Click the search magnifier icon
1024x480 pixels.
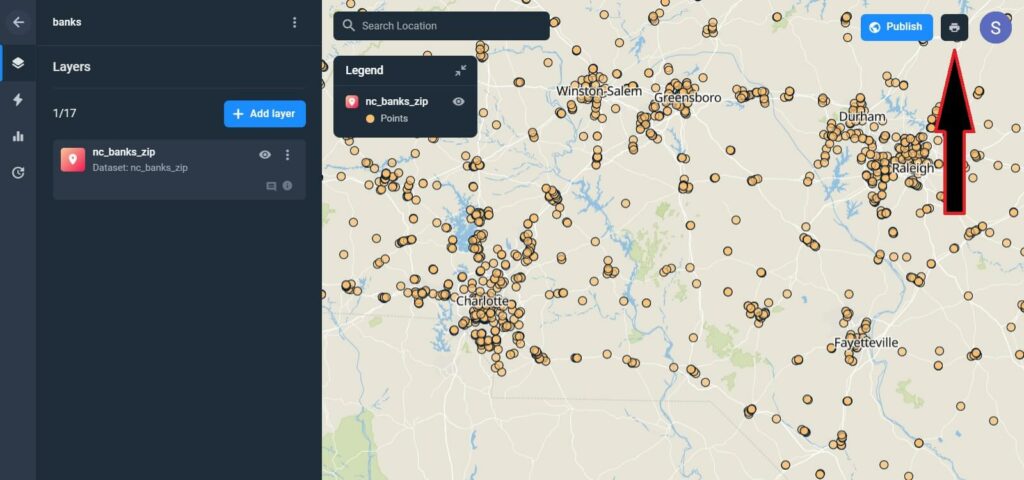coord(349,25)
